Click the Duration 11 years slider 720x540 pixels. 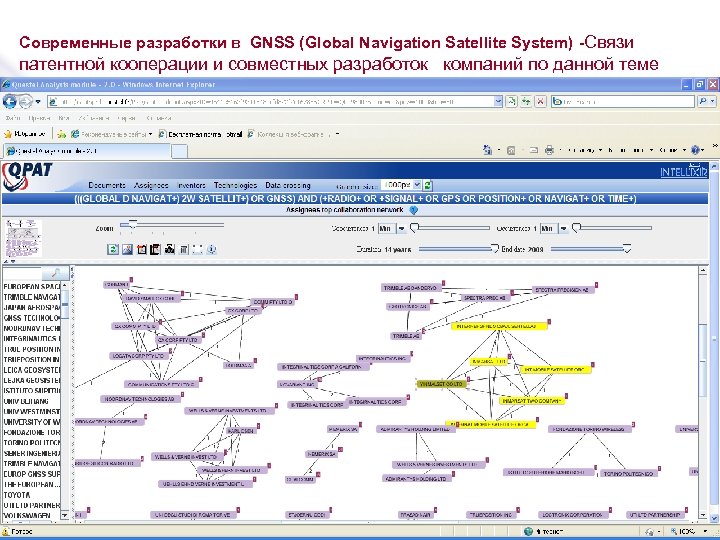pos(459,249)
